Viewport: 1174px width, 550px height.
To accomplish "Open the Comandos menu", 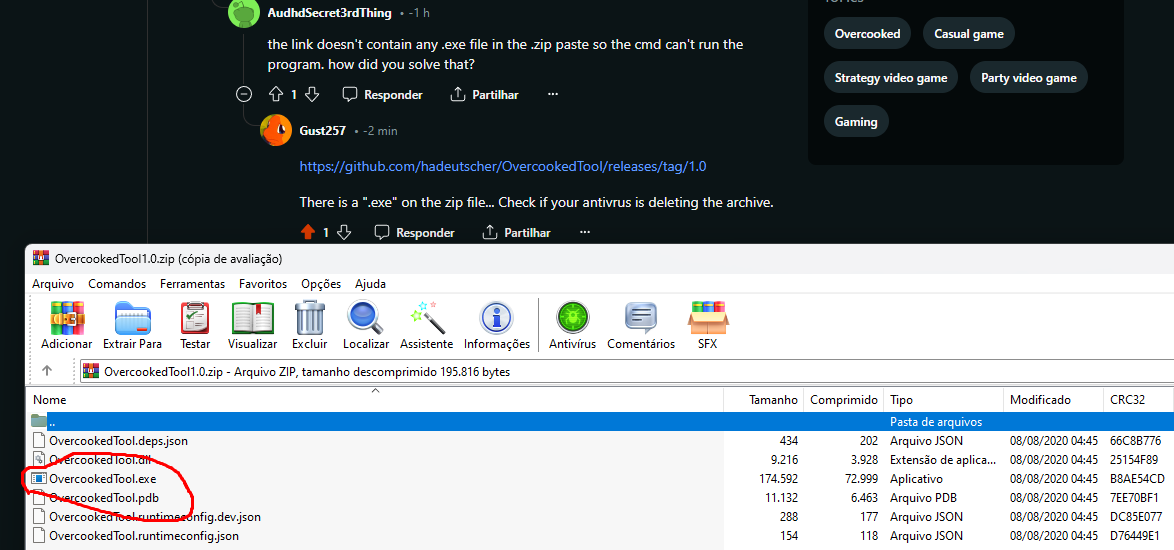I will [x=117, y=284].
